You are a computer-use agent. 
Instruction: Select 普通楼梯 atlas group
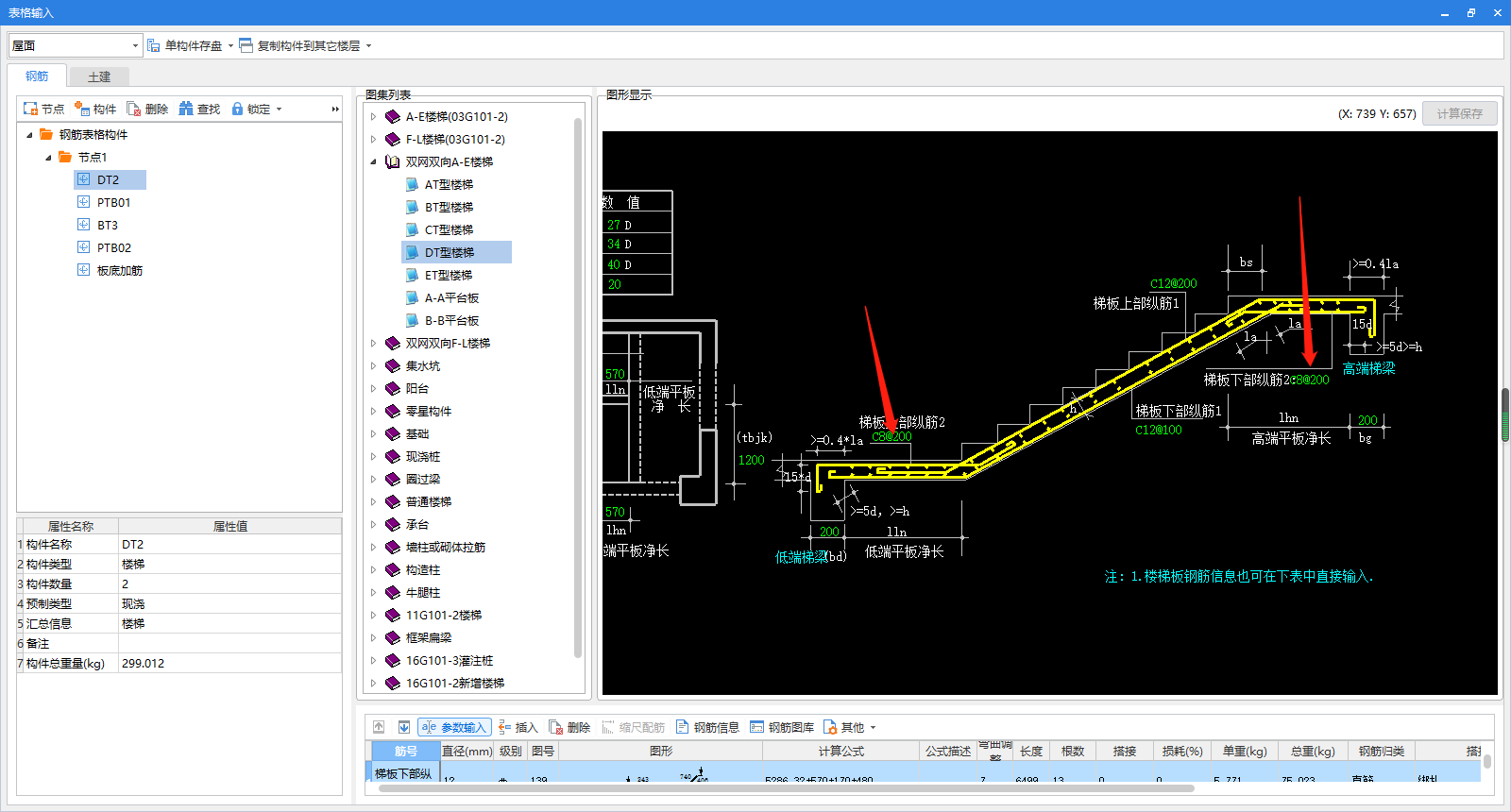coord(429,502)
